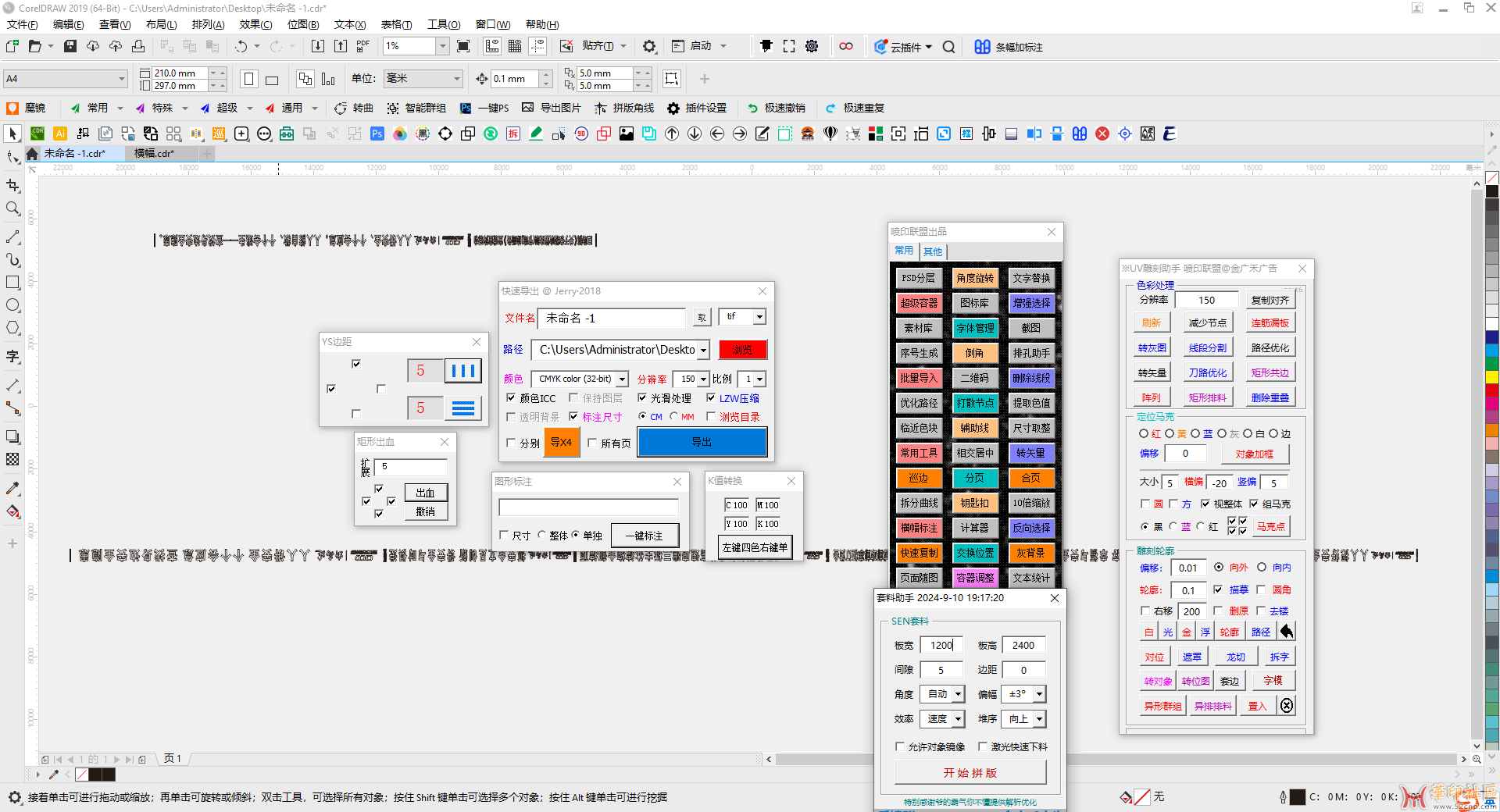Click the Publish to PDF icon
Viewport: 1500px width, 812px height.
coord(363,47)
